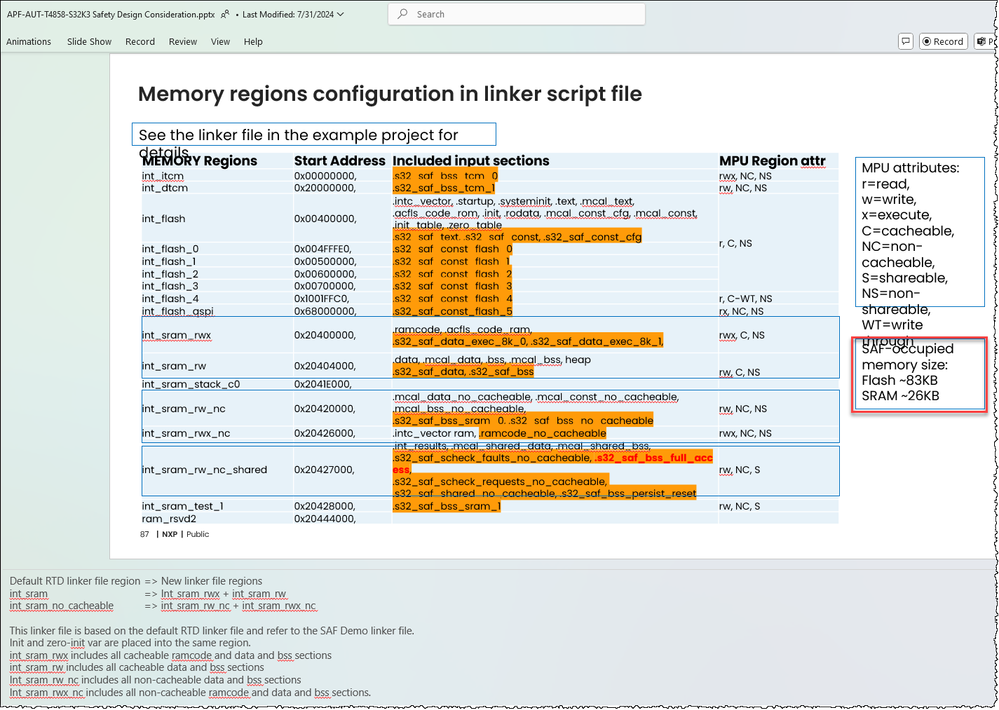Expand the Last Modified dropdown chevron
The height and width of the screenshot is (710, 999).
pos(340,14)
